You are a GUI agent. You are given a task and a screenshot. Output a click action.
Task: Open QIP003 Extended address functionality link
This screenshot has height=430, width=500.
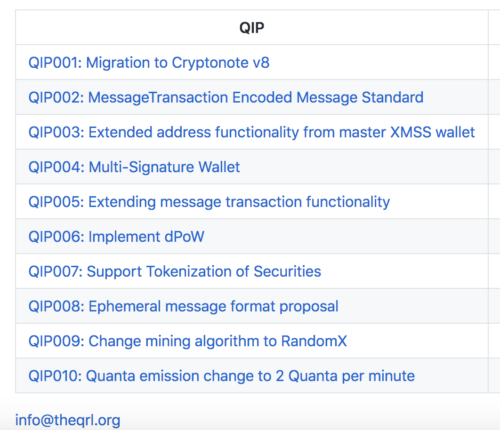(x=251, y=132)
